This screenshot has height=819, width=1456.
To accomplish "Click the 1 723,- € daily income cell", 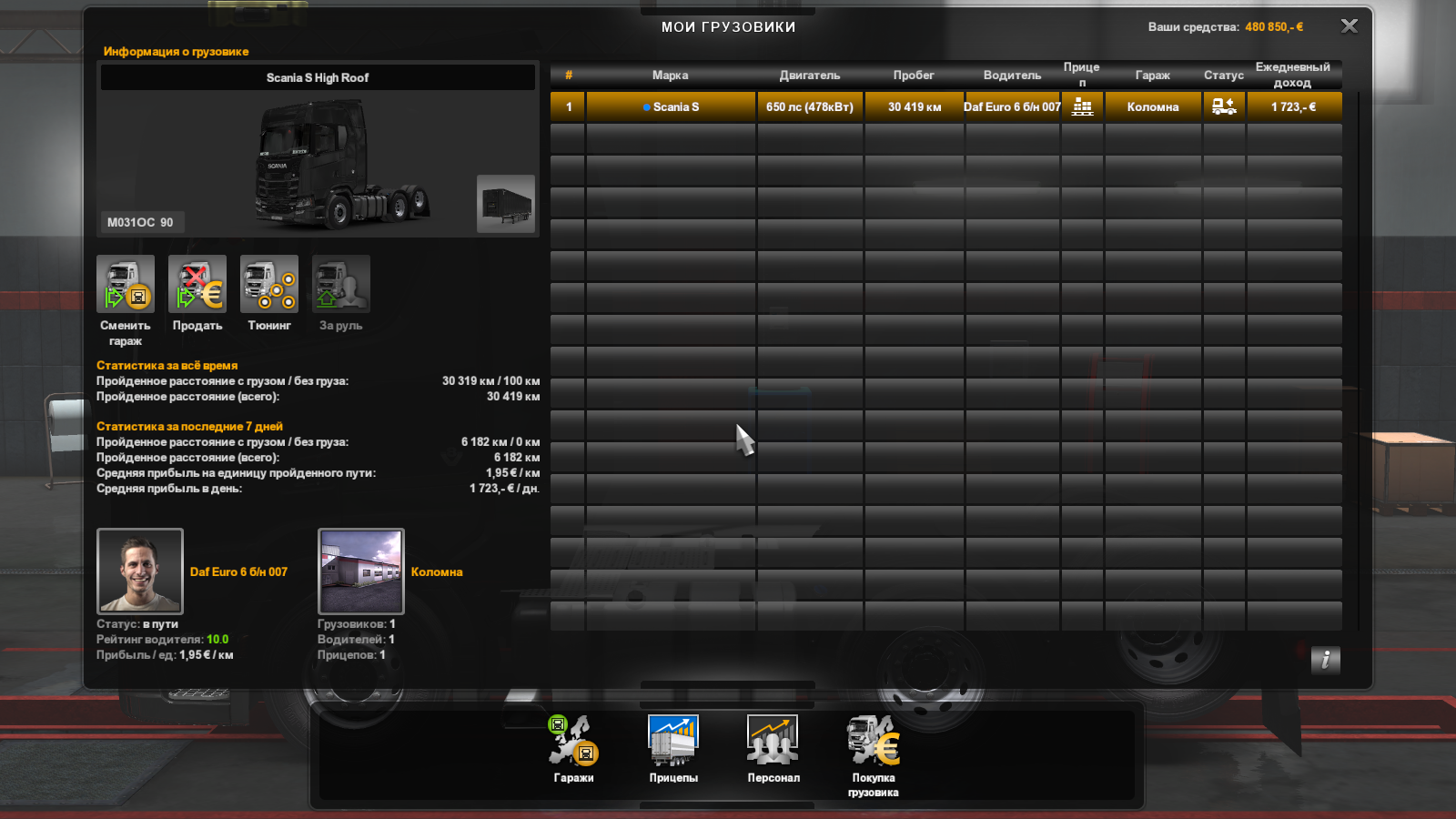I will 1294,106.
